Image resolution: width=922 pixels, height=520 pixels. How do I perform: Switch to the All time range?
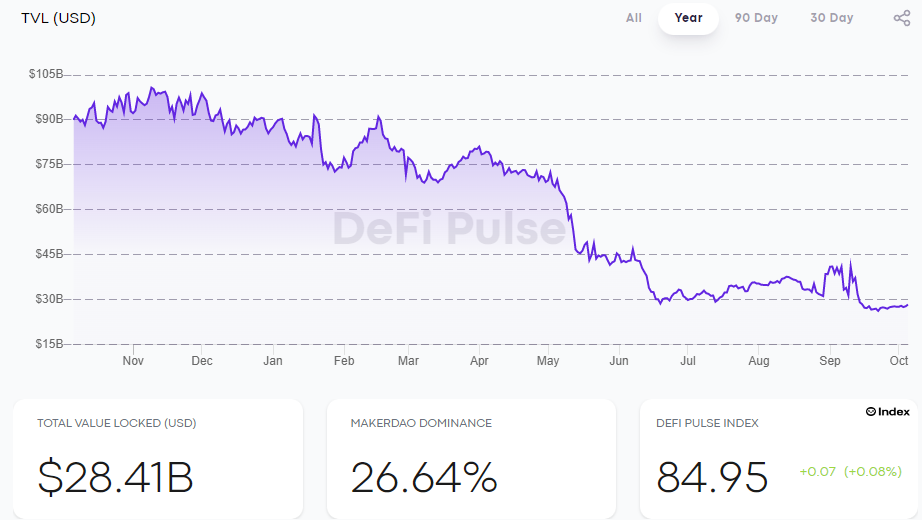(x=634, y=18)
